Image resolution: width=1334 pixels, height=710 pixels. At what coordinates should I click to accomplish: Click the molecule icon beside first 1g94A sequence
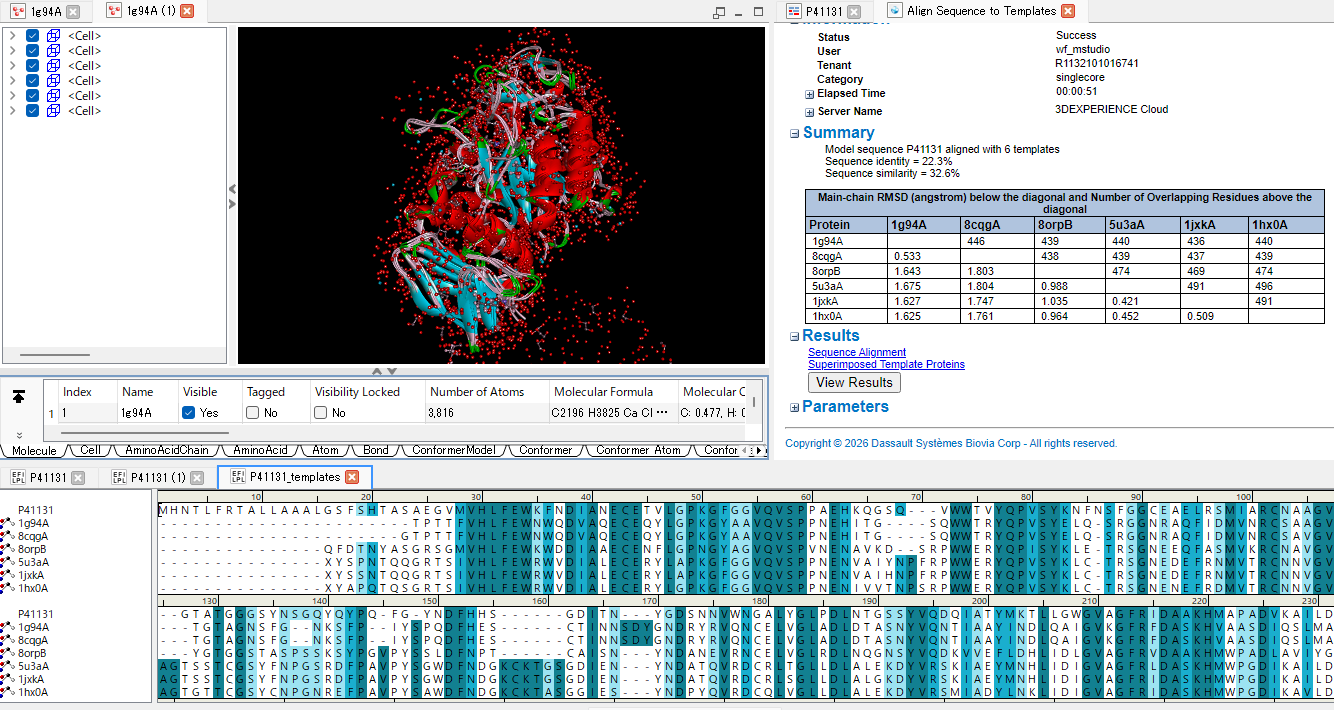point(6,523)
